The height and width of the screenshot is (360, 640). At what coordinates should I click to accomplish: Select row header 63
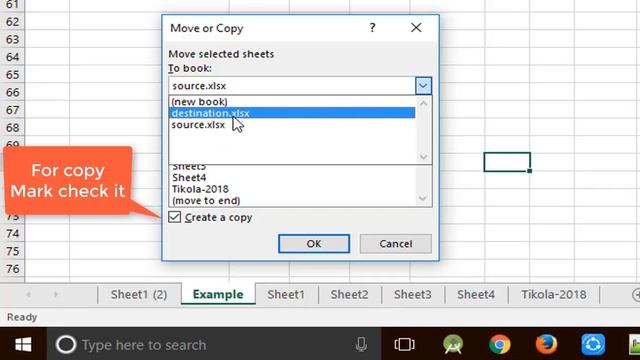12,40
